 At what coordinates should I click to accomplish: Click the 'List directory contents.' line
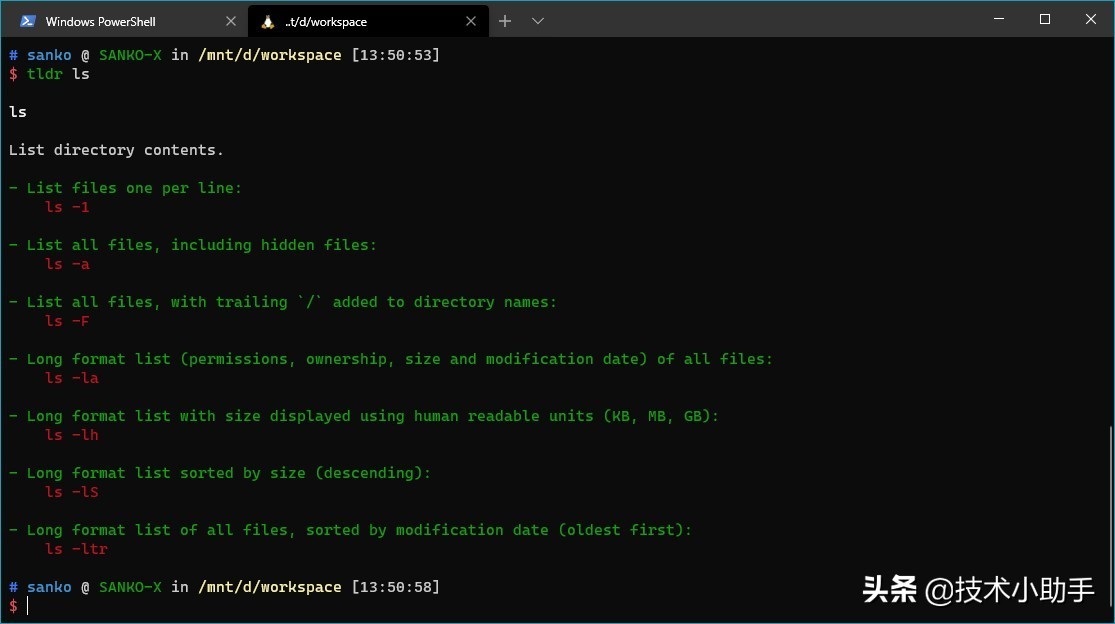[x=116, y=150]
